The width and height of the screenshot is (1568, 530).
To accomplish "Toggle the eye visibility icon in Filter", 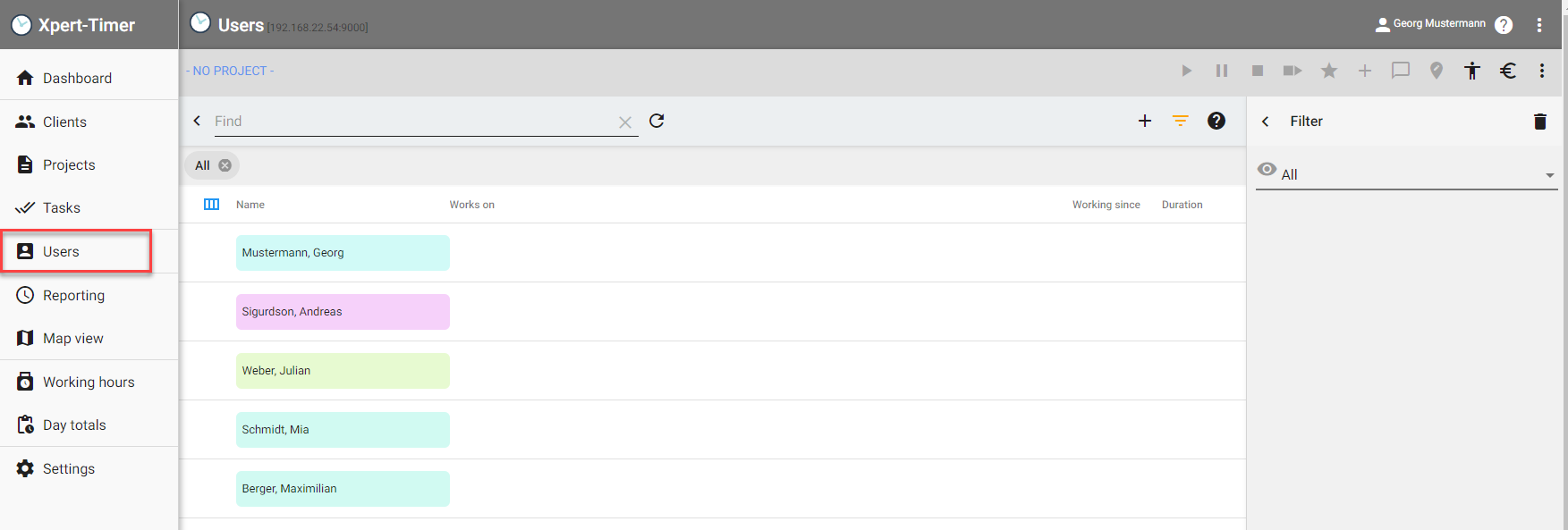I will coord(1267,169).
